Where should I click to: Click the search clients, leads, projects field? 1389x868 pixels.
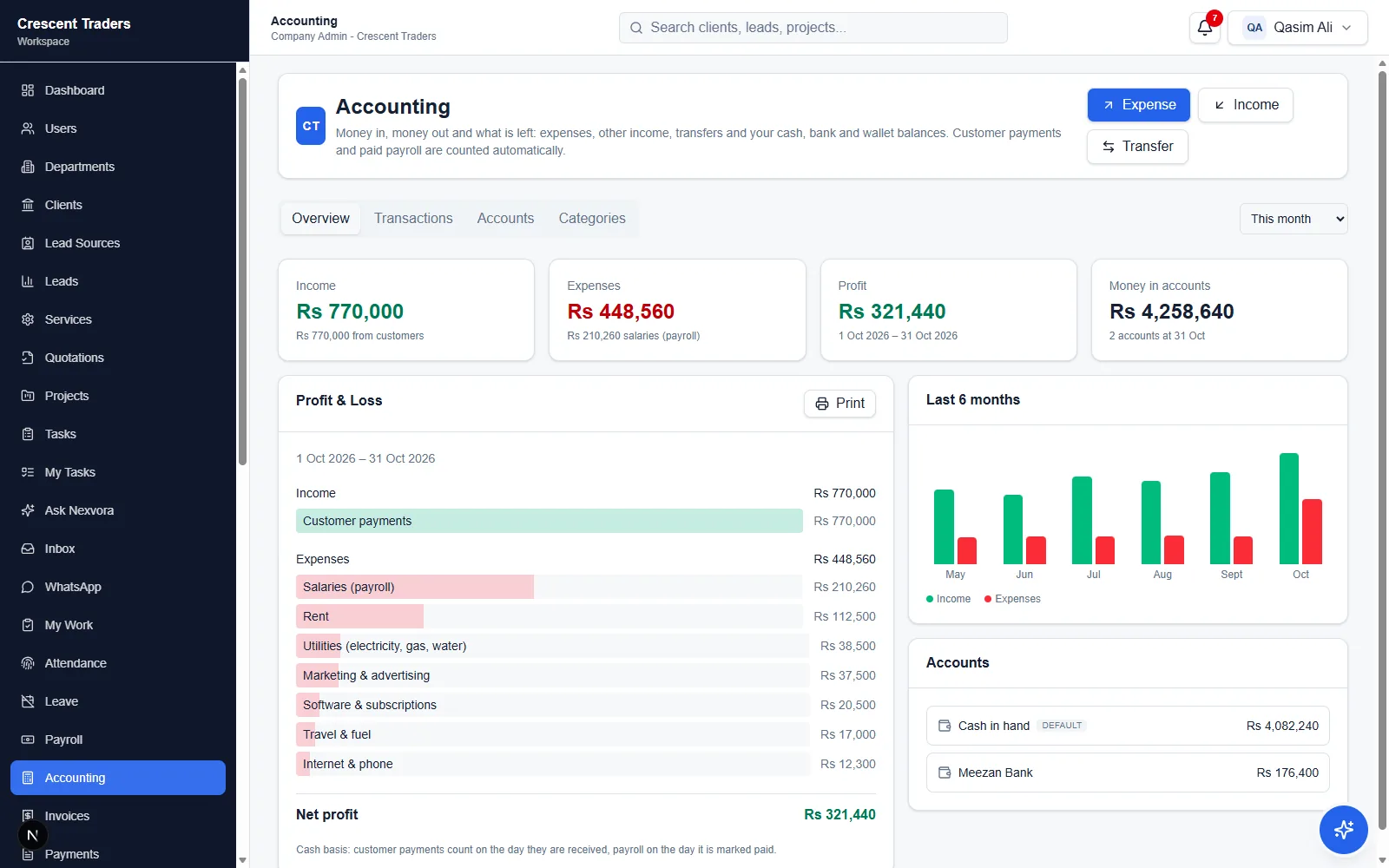tap(813, 28)
